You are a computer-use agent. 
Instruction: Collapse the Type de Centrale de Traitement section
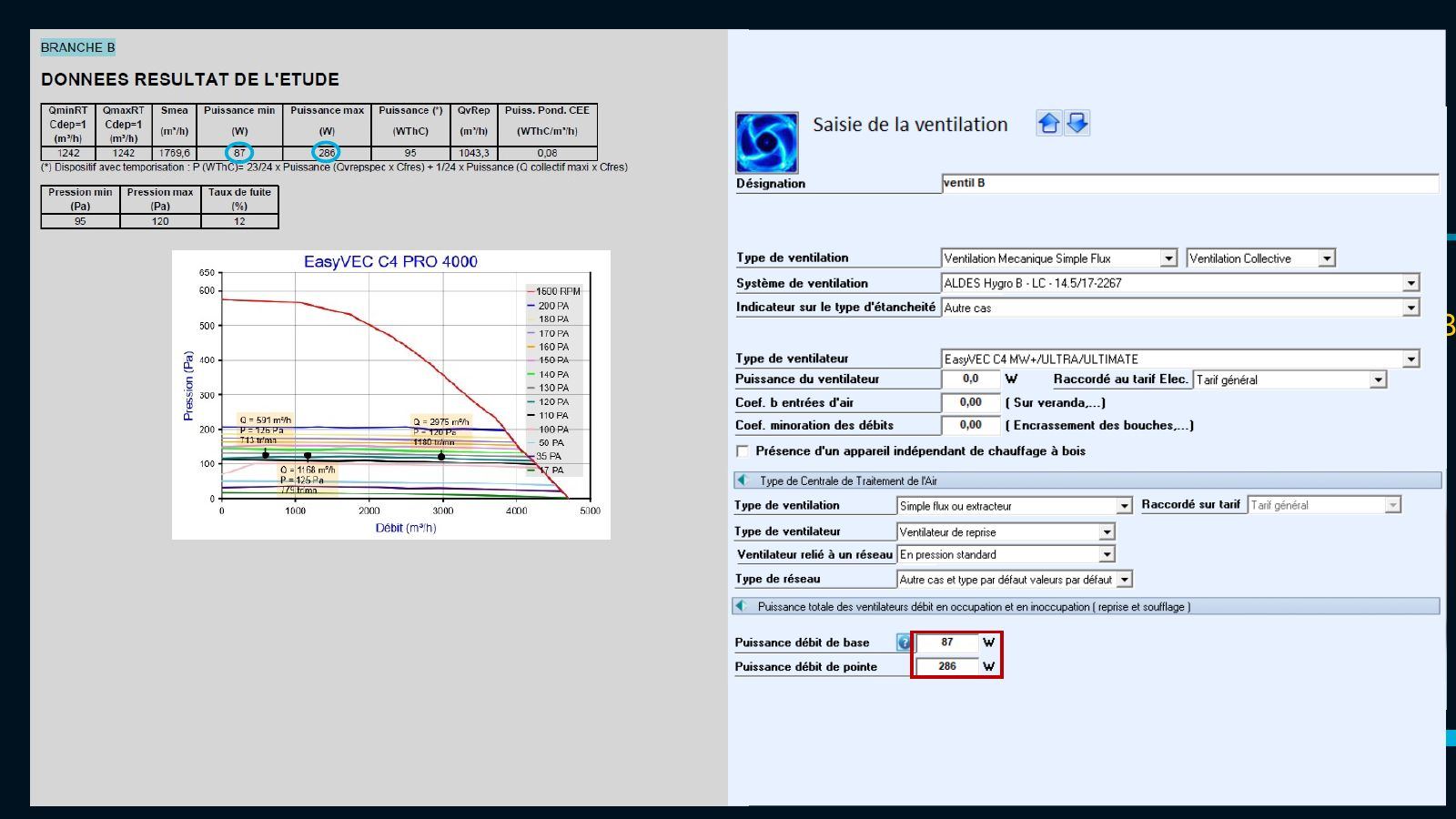[x=743, y=480]
